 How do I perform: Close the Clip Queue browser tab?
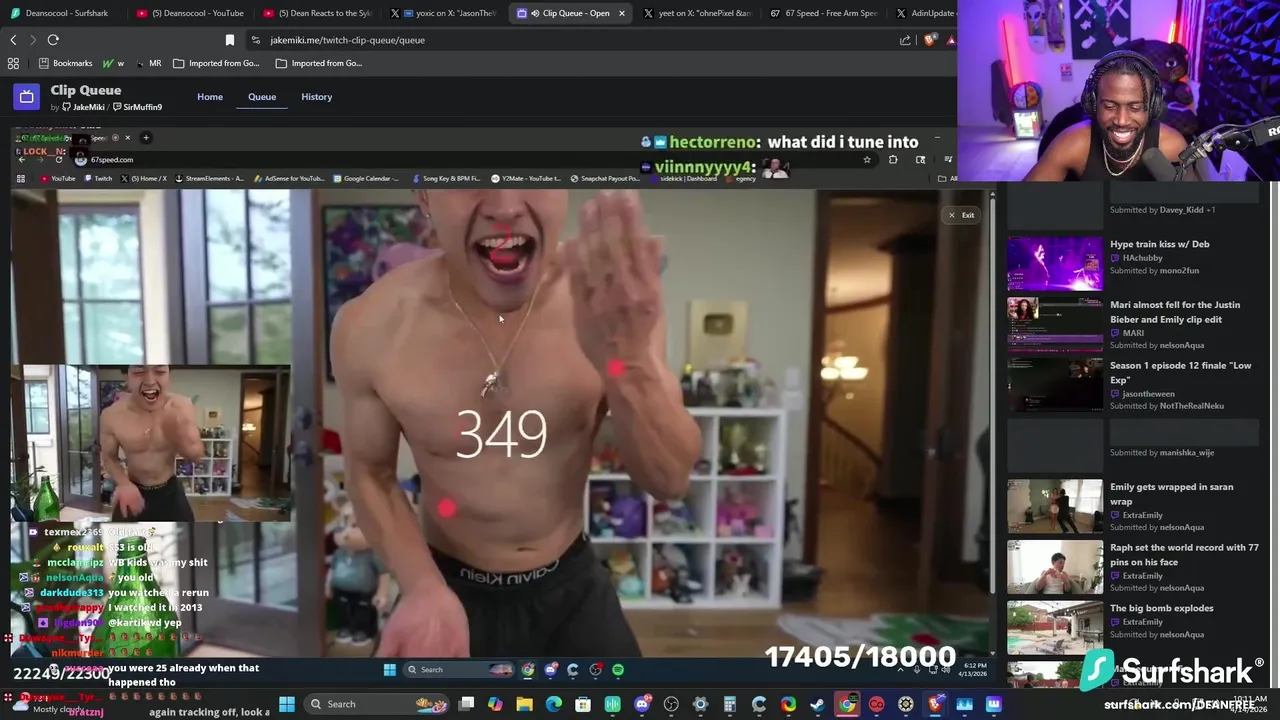click(622, 13)
